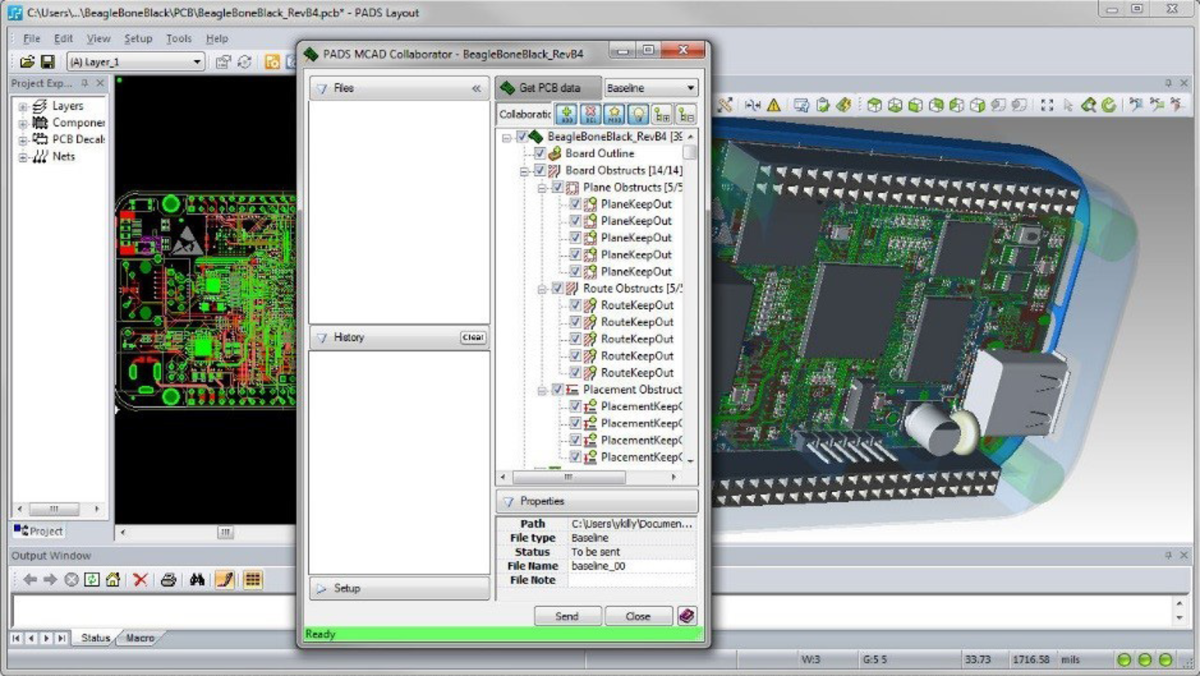The image size is (1200, 676).
Task: Open the Setup menu in menu bar
Action: (x=138, y=38)
